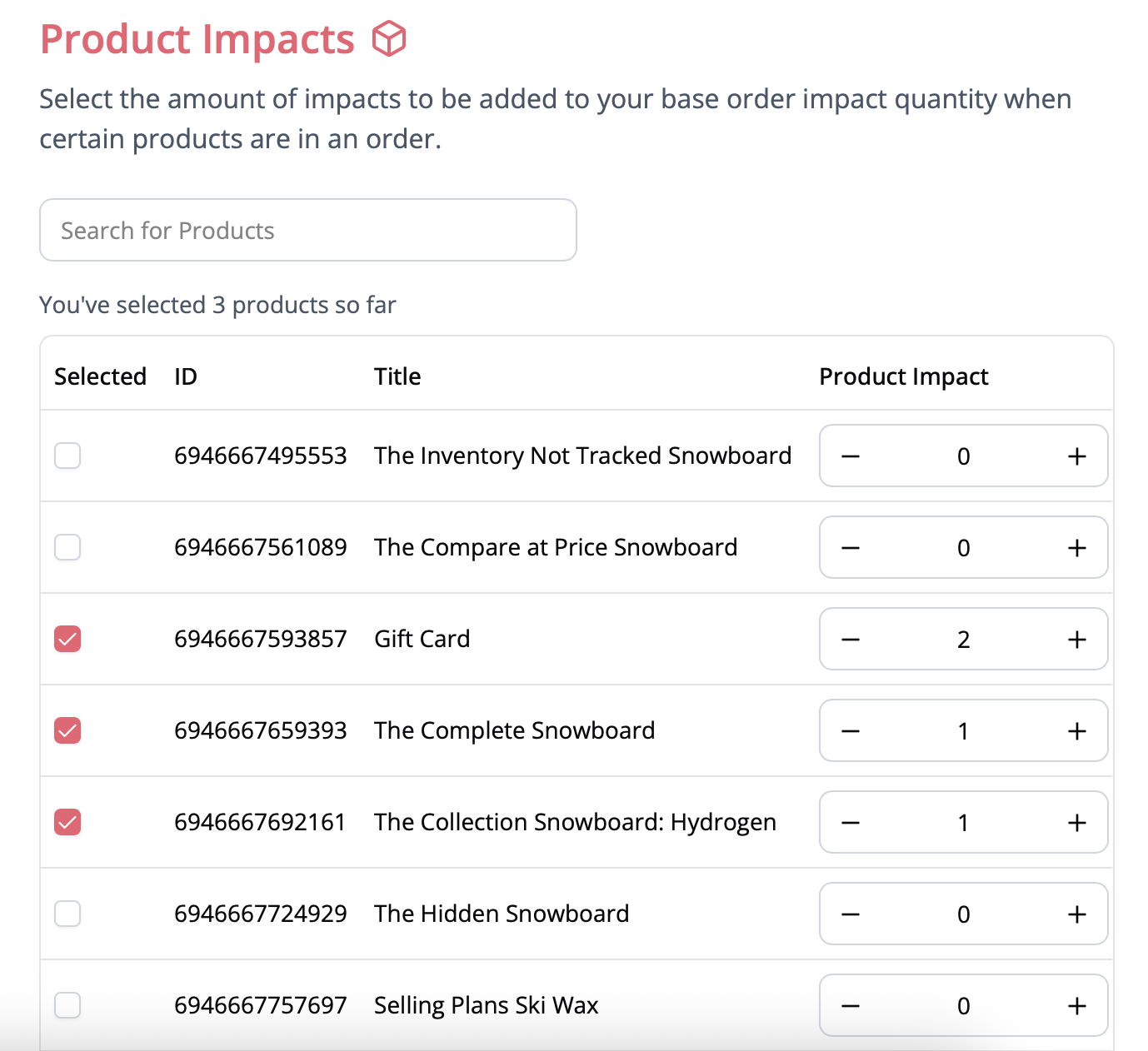Increase impact for Selling Plans Ski Wax
This screenshot has height=1051, width=1148.
pos(1076,1006)
